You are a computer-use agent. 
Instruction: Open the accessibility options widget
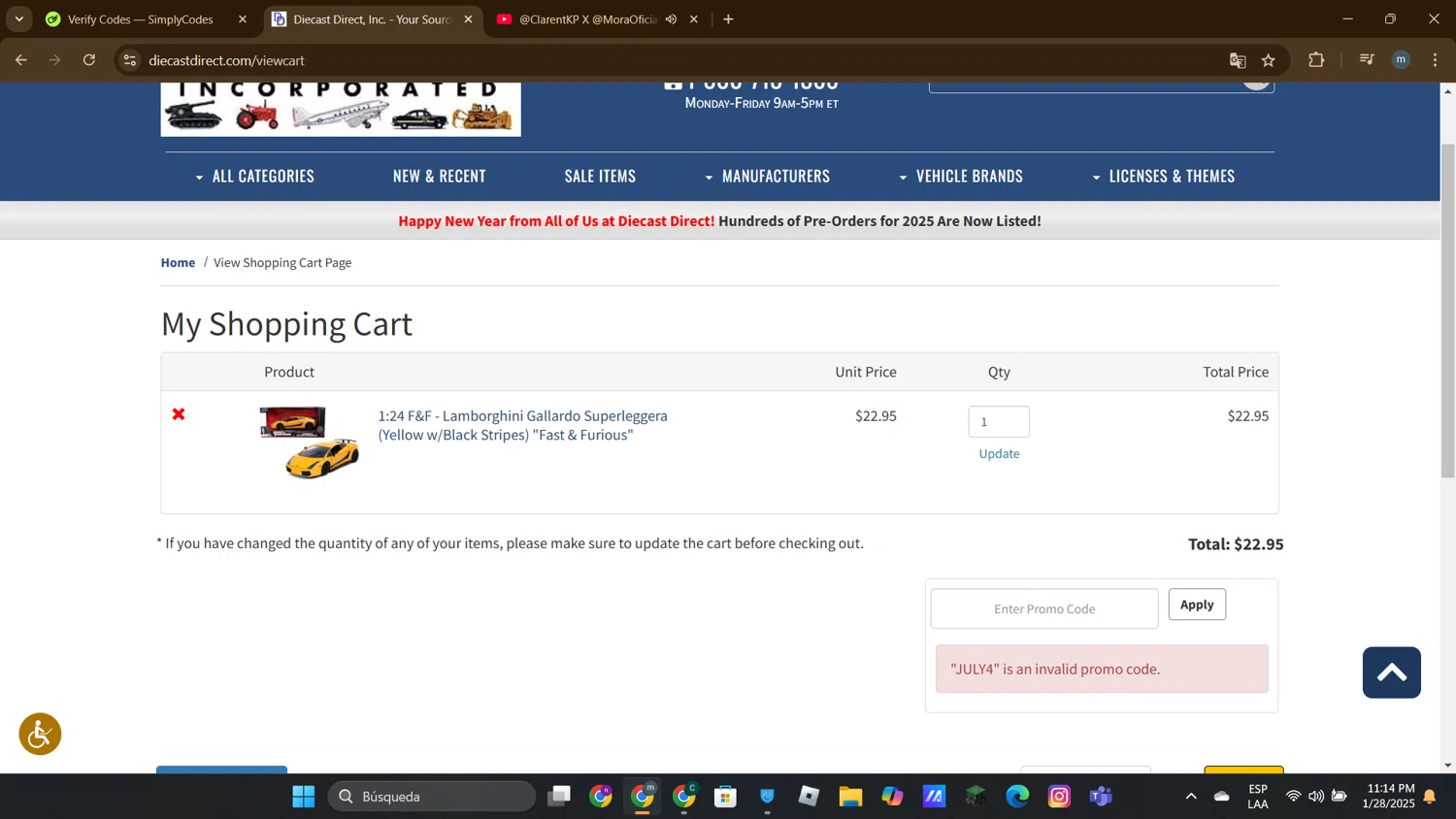[40, 735]
